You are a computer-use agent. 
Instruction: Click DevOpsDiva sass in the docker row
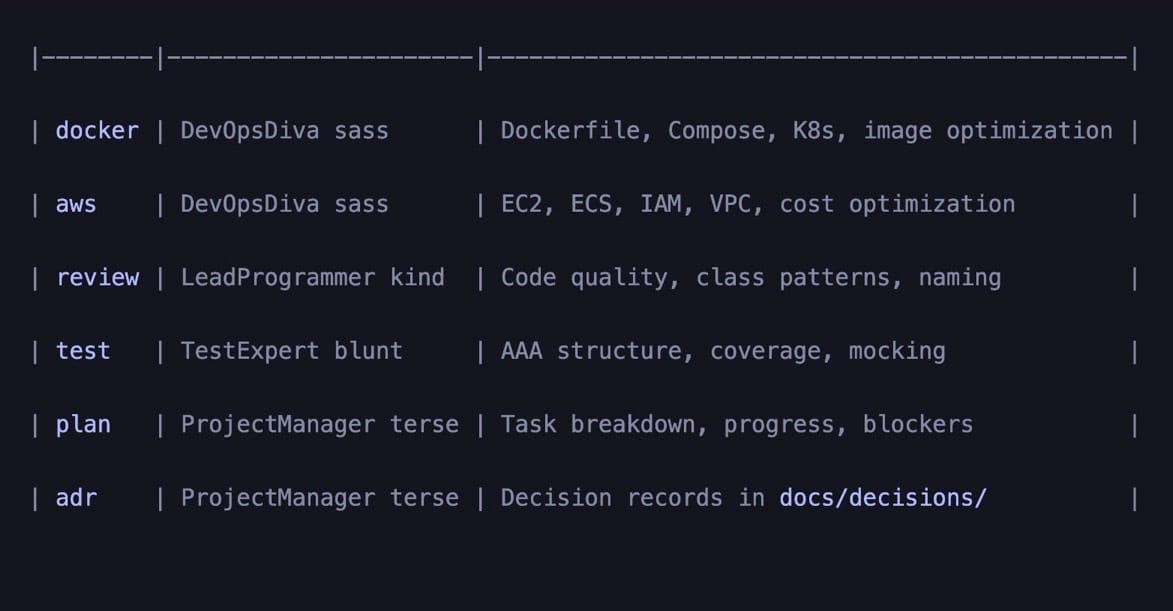click(x=284, y=131)
